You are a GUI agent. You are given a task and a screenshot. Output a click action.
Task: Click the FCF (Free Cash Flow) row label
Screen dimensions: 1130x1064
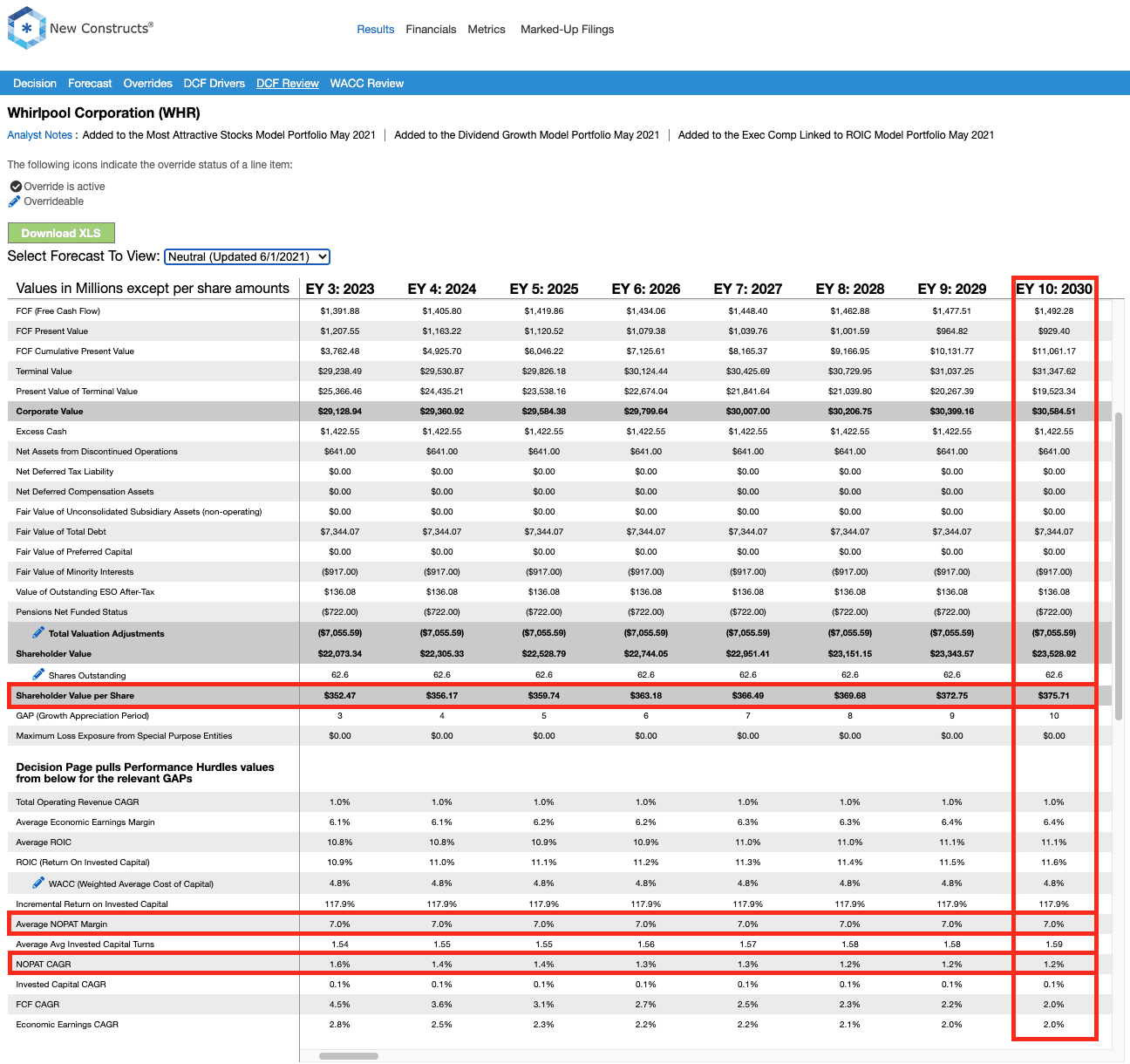58,311
